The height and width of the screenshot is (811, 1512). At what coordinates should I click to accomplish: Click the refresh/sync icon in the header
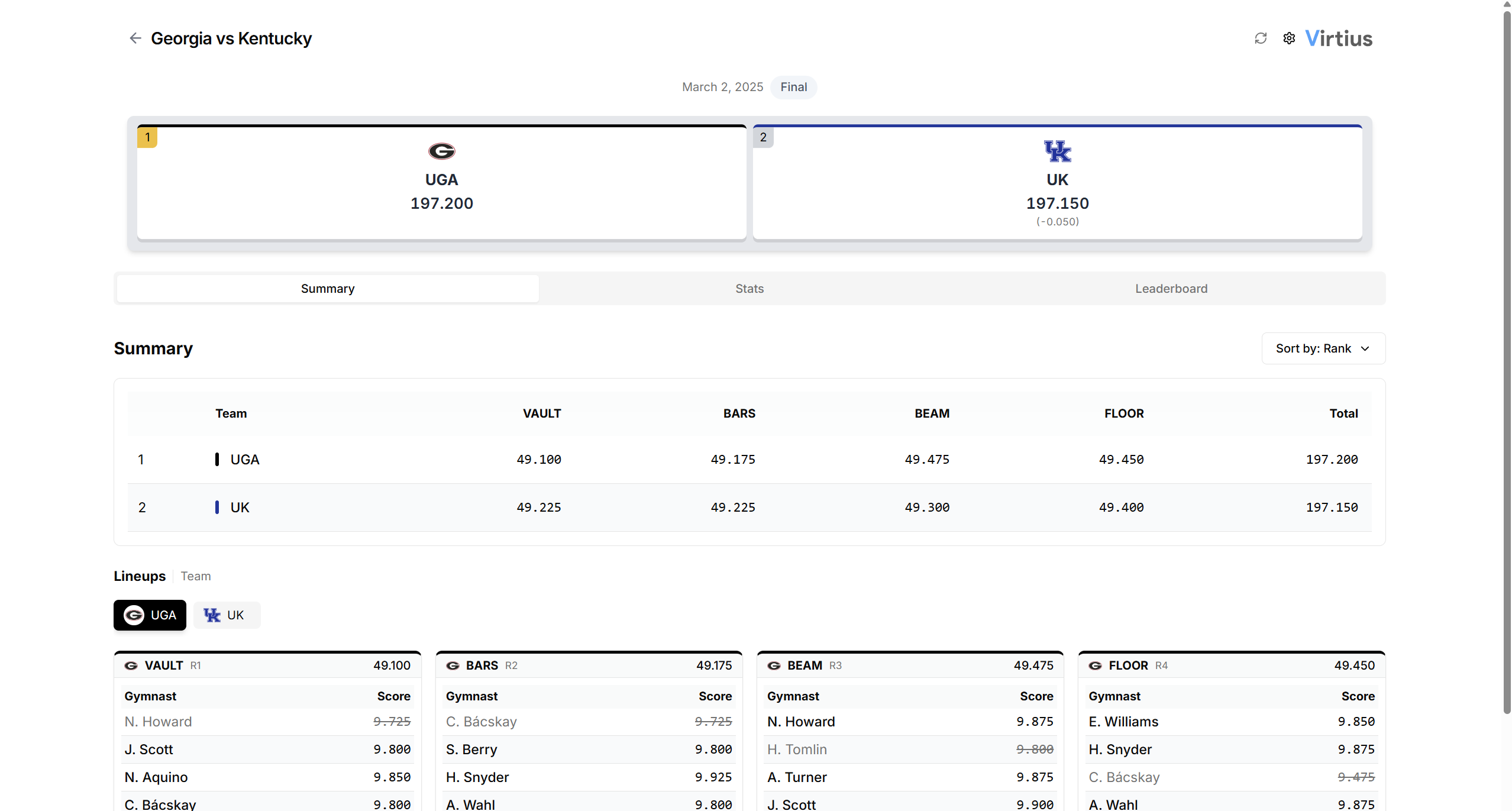pyautogui.click(x=1261, y=37)
